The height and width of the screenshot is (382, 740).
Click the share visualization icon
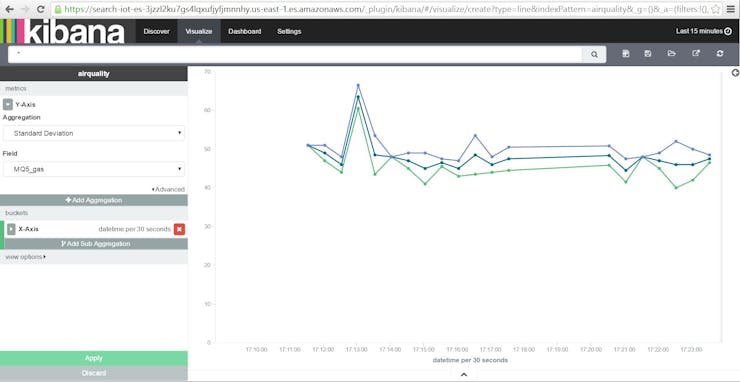click(696, 53)
